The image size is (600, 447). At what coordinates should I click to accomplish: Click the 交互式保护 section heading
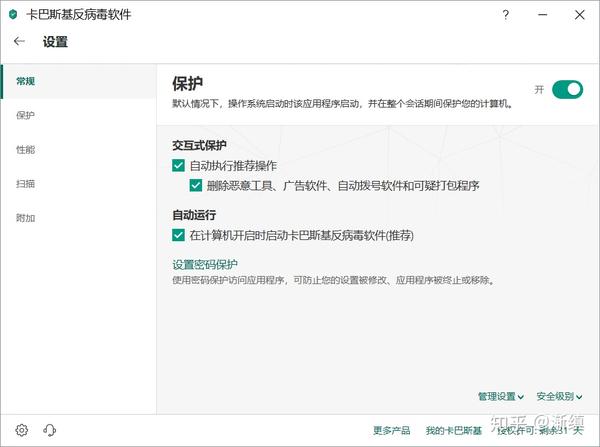(x=199, y=145)
